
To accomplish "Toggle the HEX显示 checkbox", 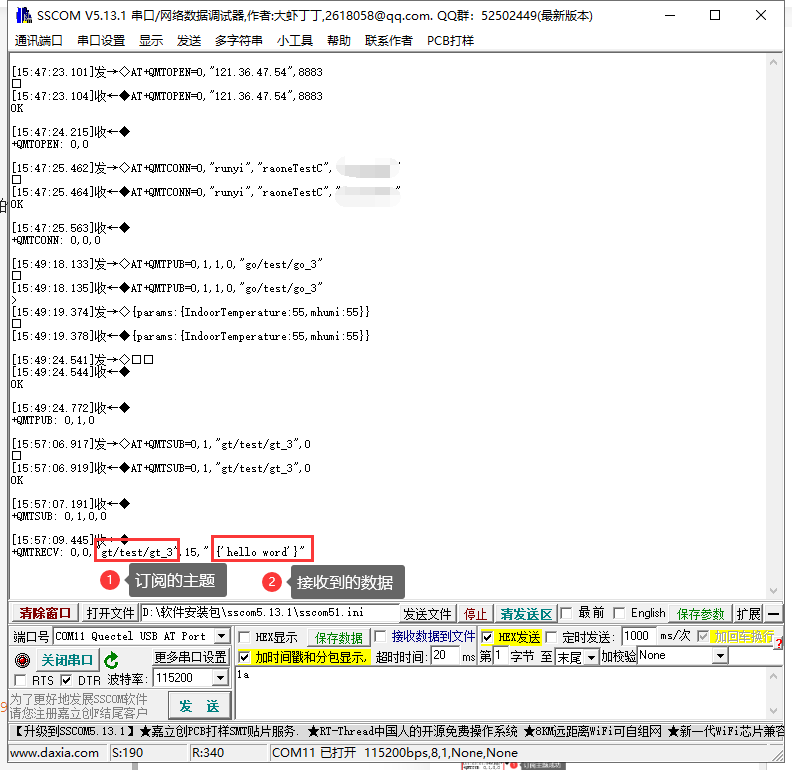I will tap(244, 637).
